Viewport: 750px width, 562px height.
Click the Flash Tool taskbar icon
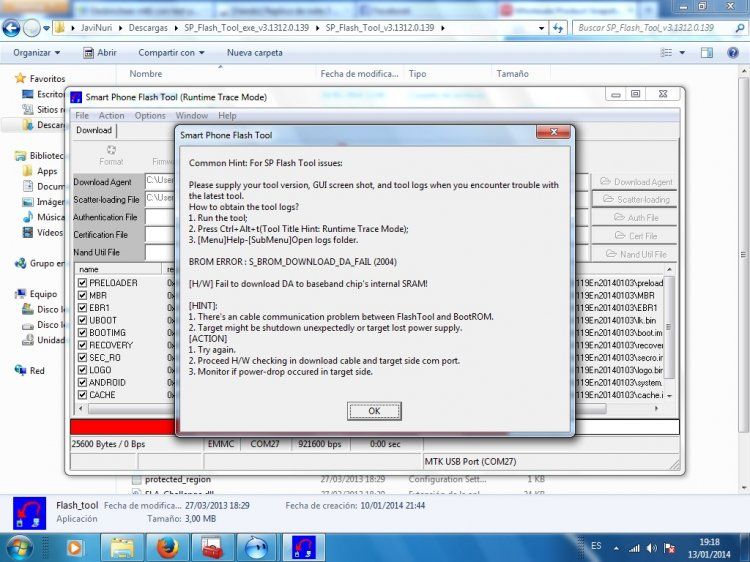[x=304, y=548]
